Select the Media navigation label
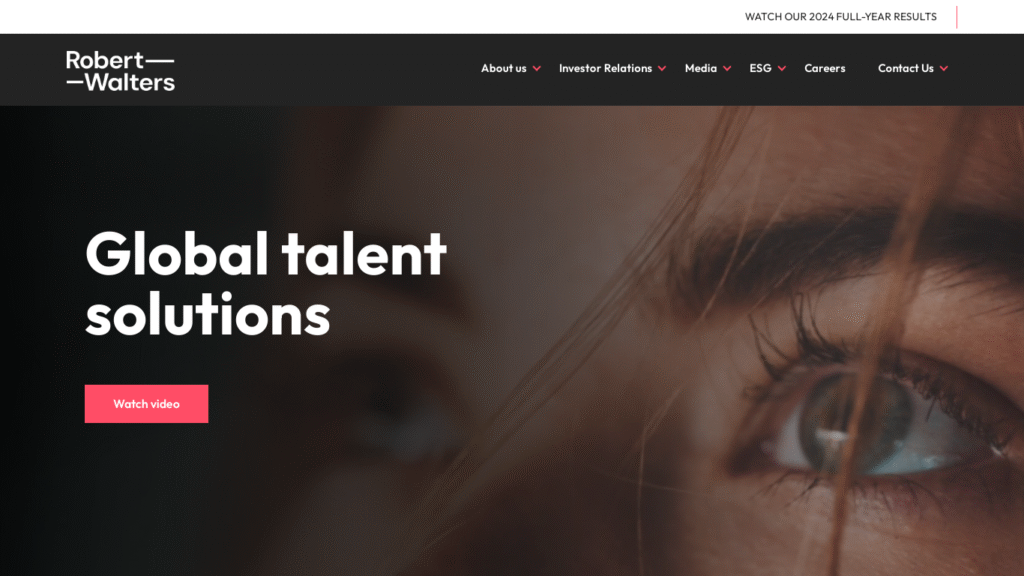The height and width of the screenshot is (576, 1024). pos(701,68)
